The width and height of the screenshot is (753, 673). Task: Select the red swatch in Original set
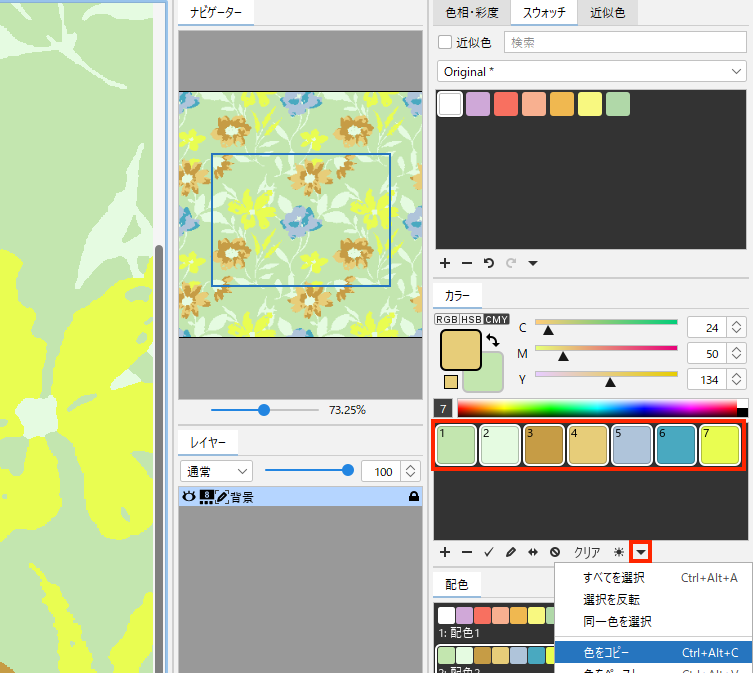[506, 104]
